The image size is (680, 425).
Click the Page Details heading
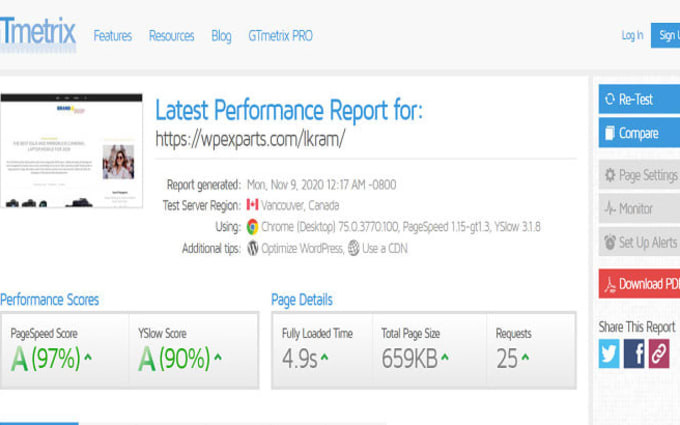(x=302, y=300)
